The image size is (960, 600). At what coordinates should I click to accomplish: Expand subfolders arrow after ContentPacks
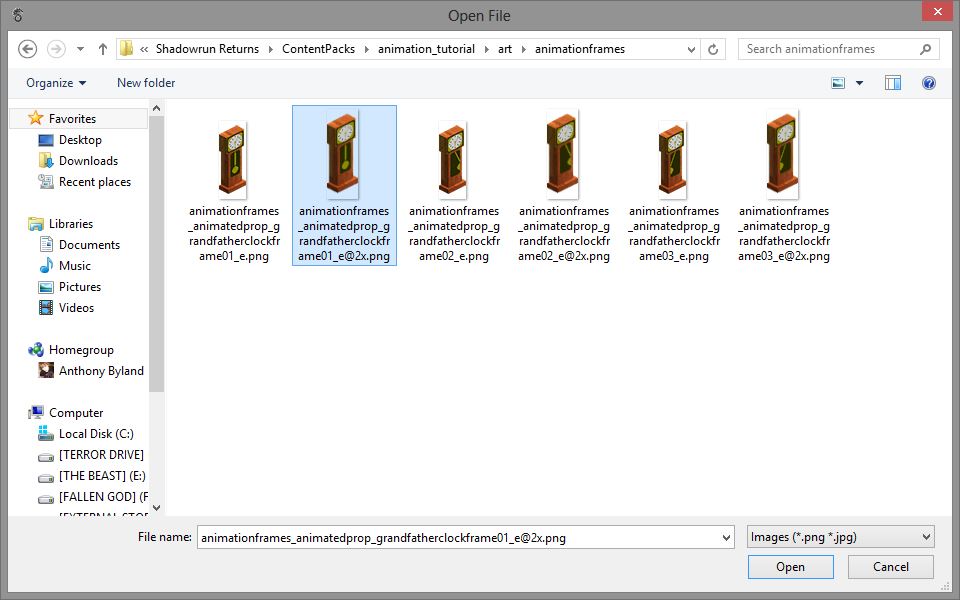366,49
